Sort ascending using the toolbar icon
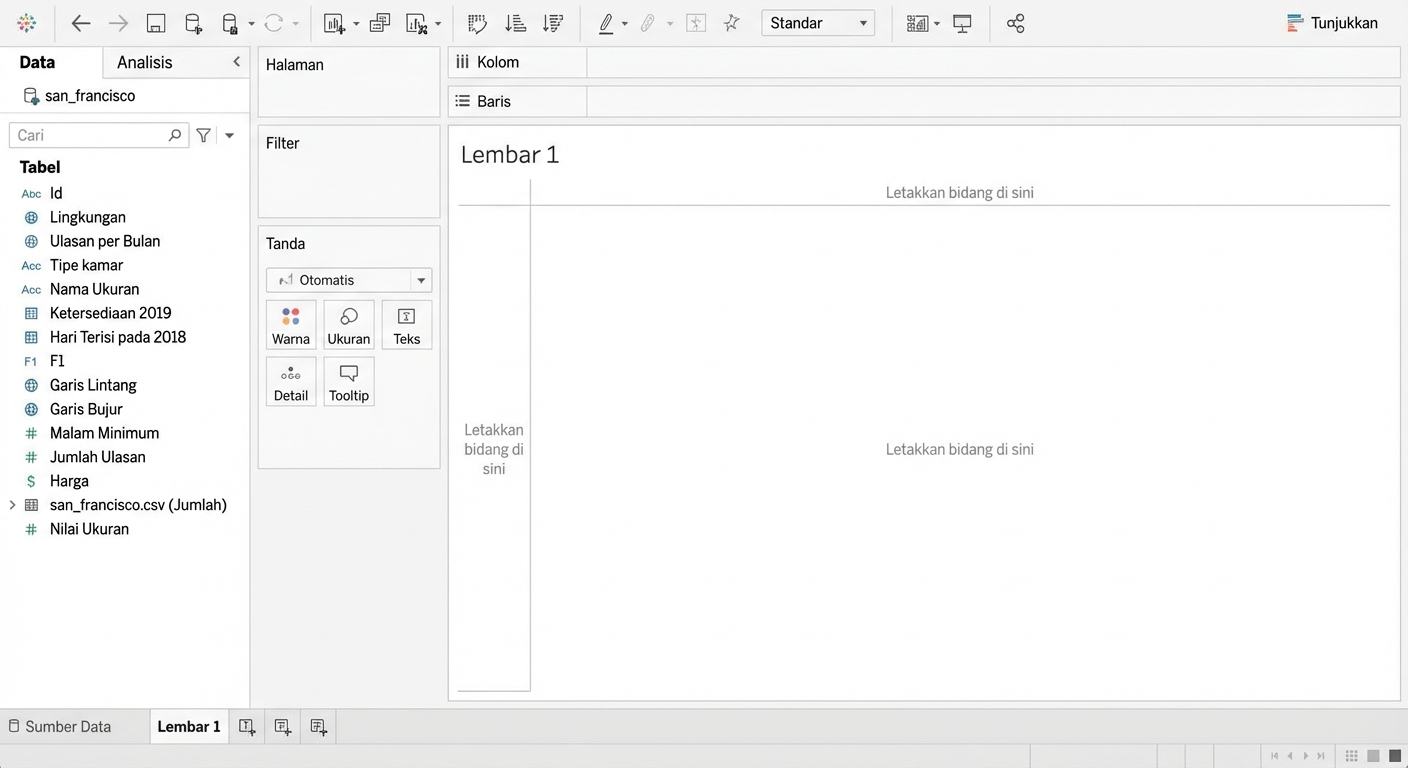 click(x=515, y=24)
